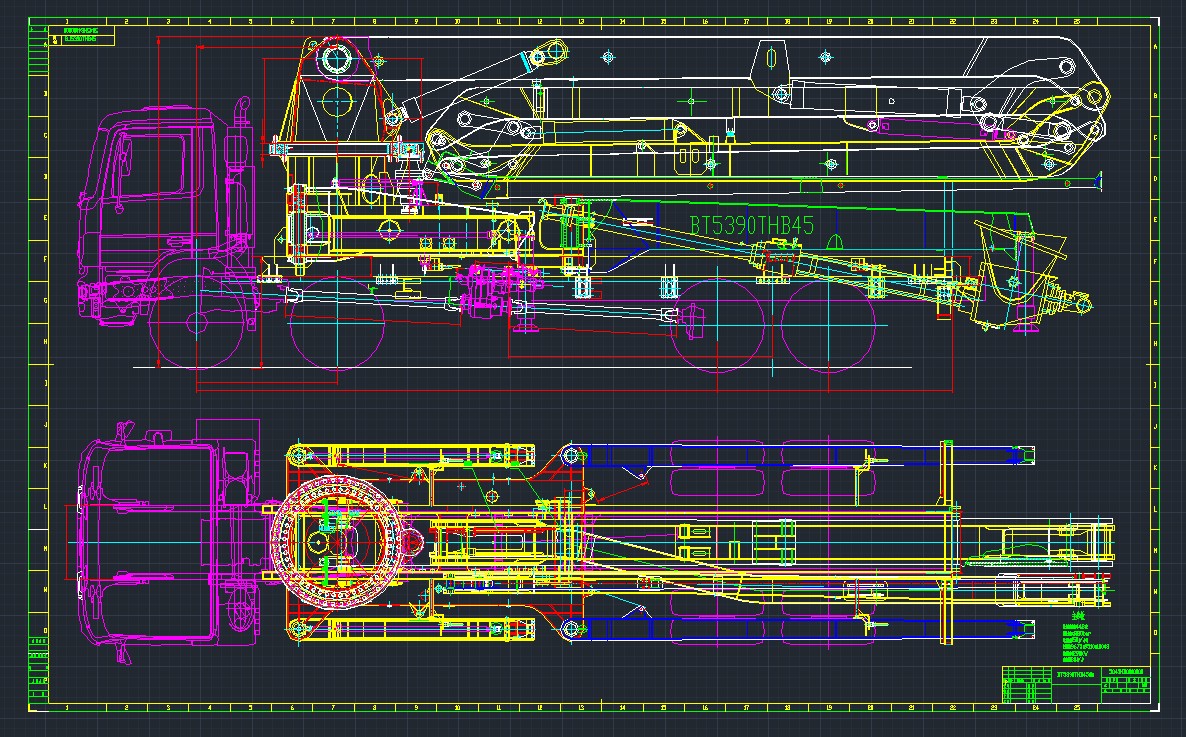The height and width of the screenshot is (737, 1186).
Task: Select the BT5390THB45 model label on side view
Action: (x=752, y=225)
